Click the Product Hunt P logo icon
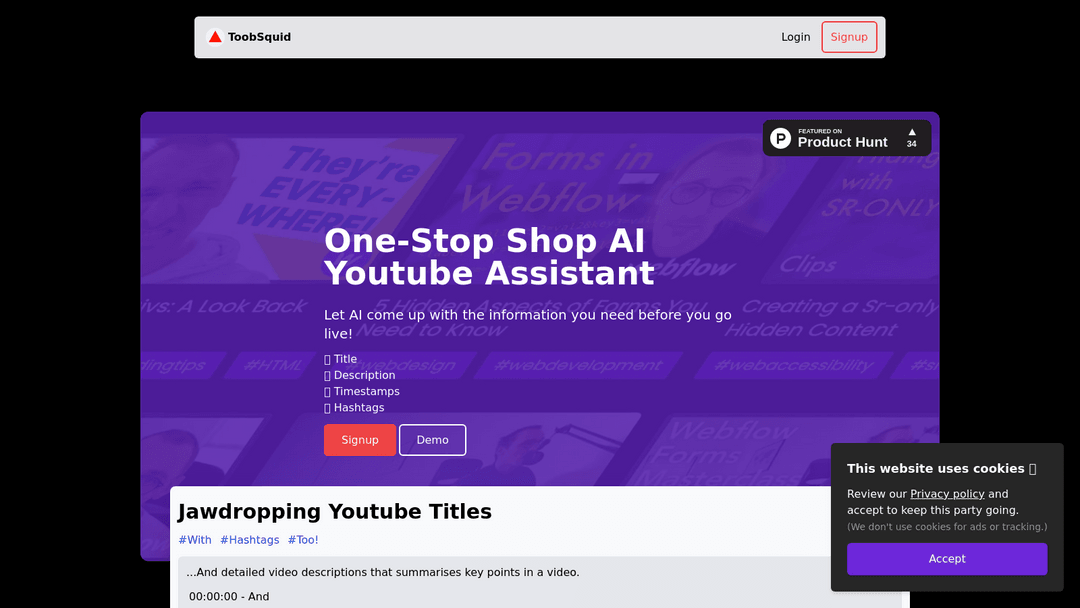 pyautogui.click(x=780, y=138)
